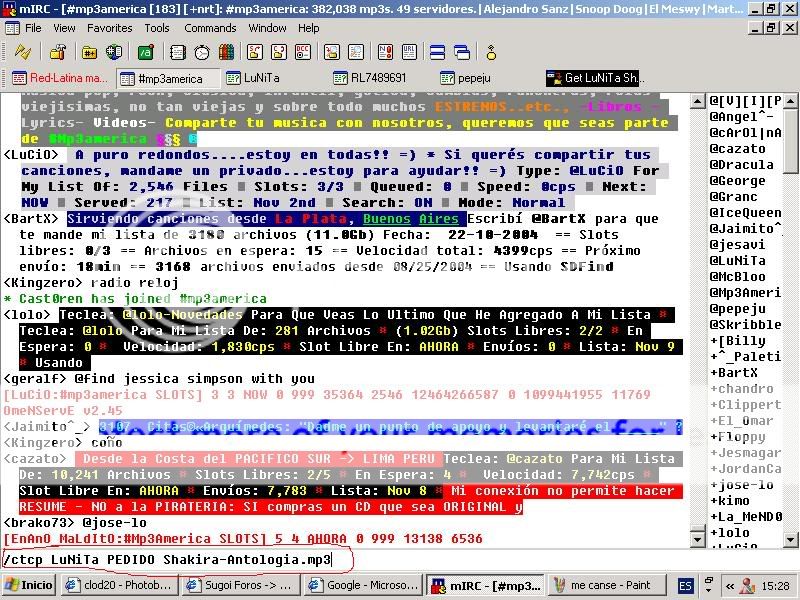Open the View menu
Image resolution: width=800 pixels, height=600 pixels.
point(64,28)
